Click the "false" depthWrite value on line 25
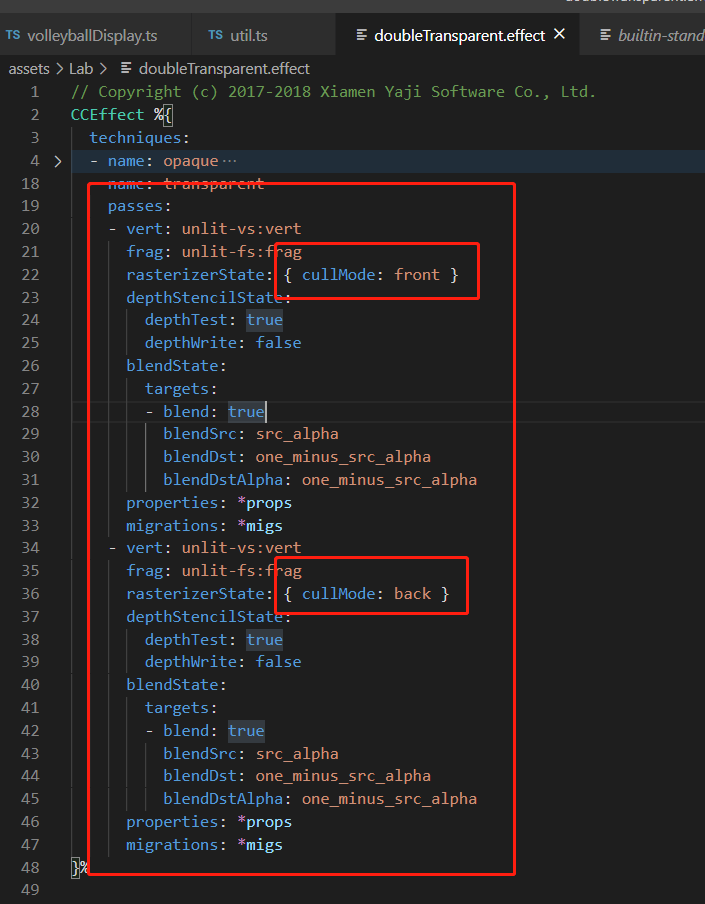Image resolution: width=705 pixels, height=904 pixels. 278,343
